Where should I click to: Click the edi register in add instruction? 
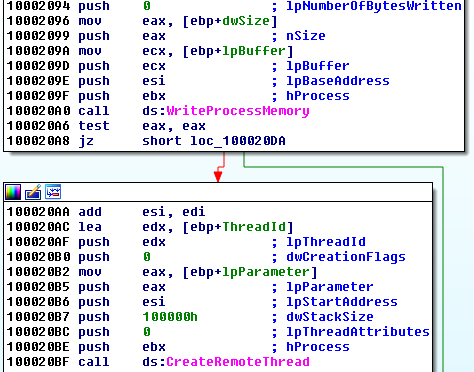(194, 212)
